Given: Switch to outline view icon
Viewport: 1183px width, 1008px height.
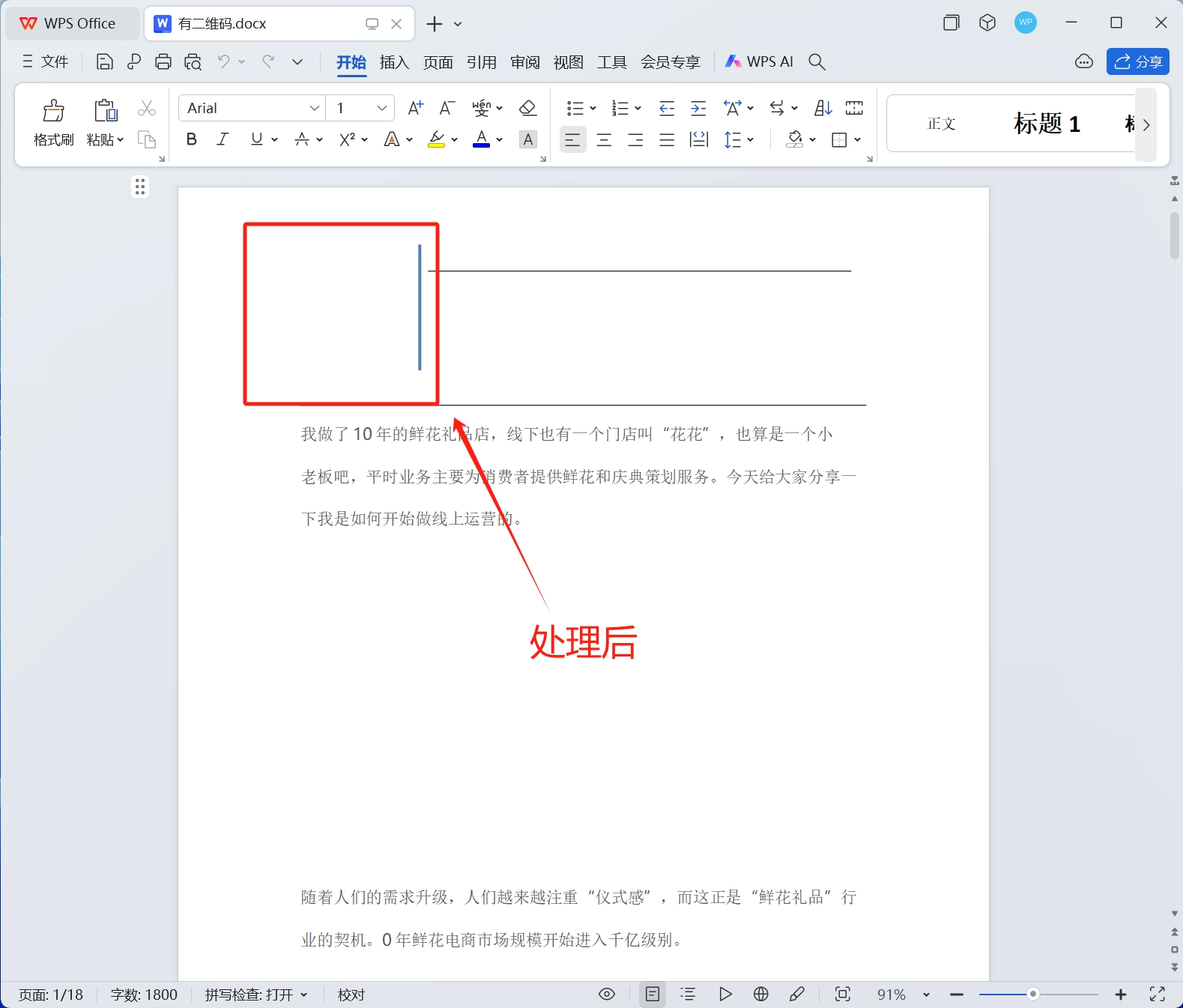Looking at the screenshot, I should click(689, 995).
